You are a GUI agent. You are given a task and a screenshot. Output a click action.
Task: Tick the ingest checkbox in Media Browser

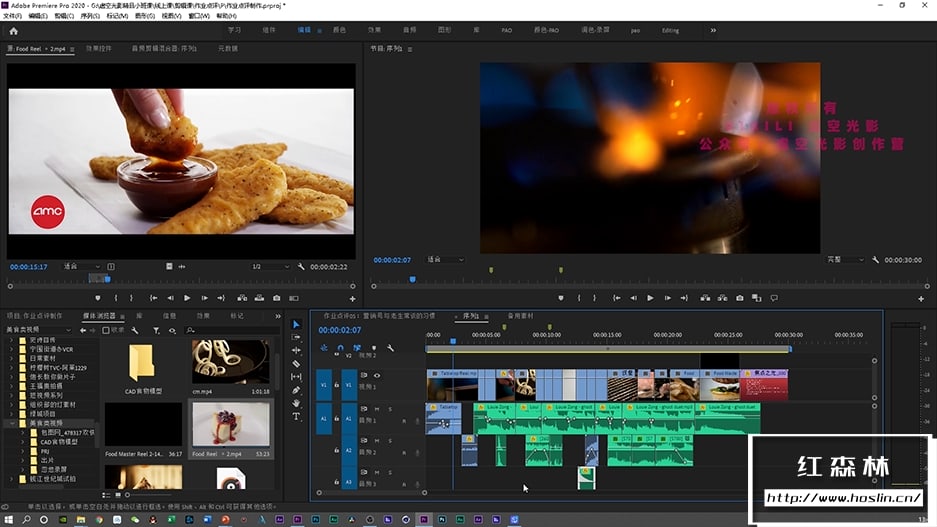(106, 330)
